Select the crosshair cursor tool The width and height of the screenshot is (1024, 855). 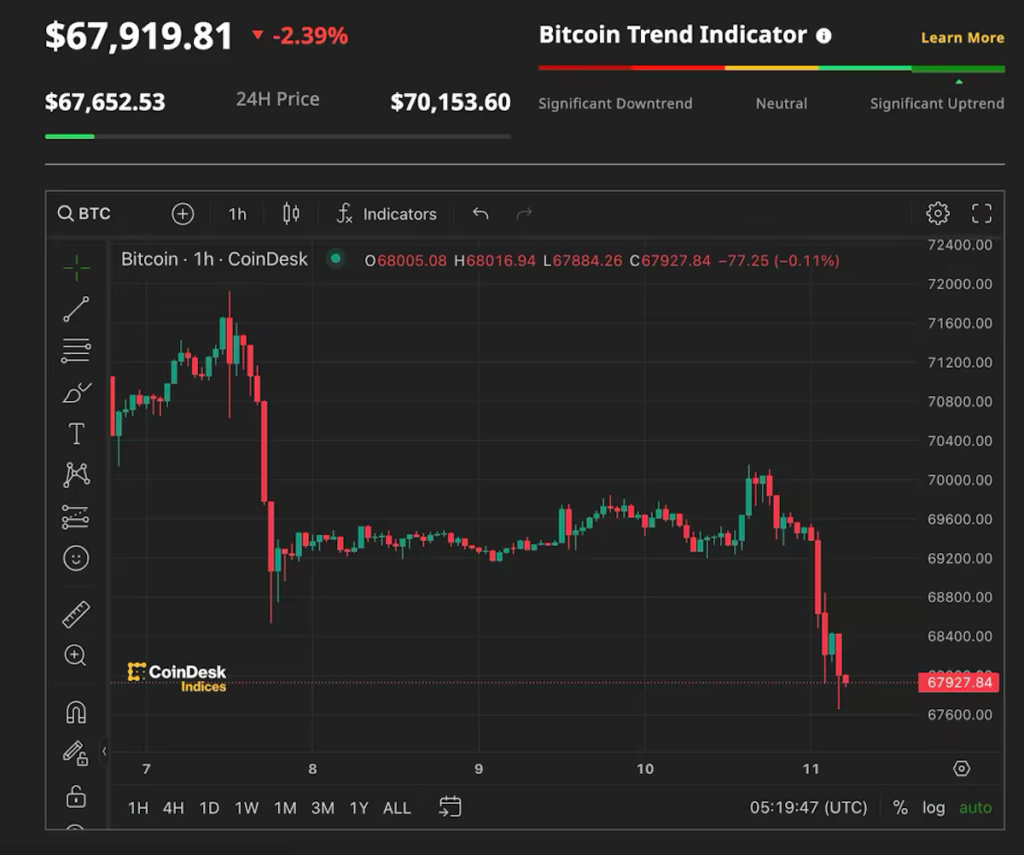click(x=76, y=267)
